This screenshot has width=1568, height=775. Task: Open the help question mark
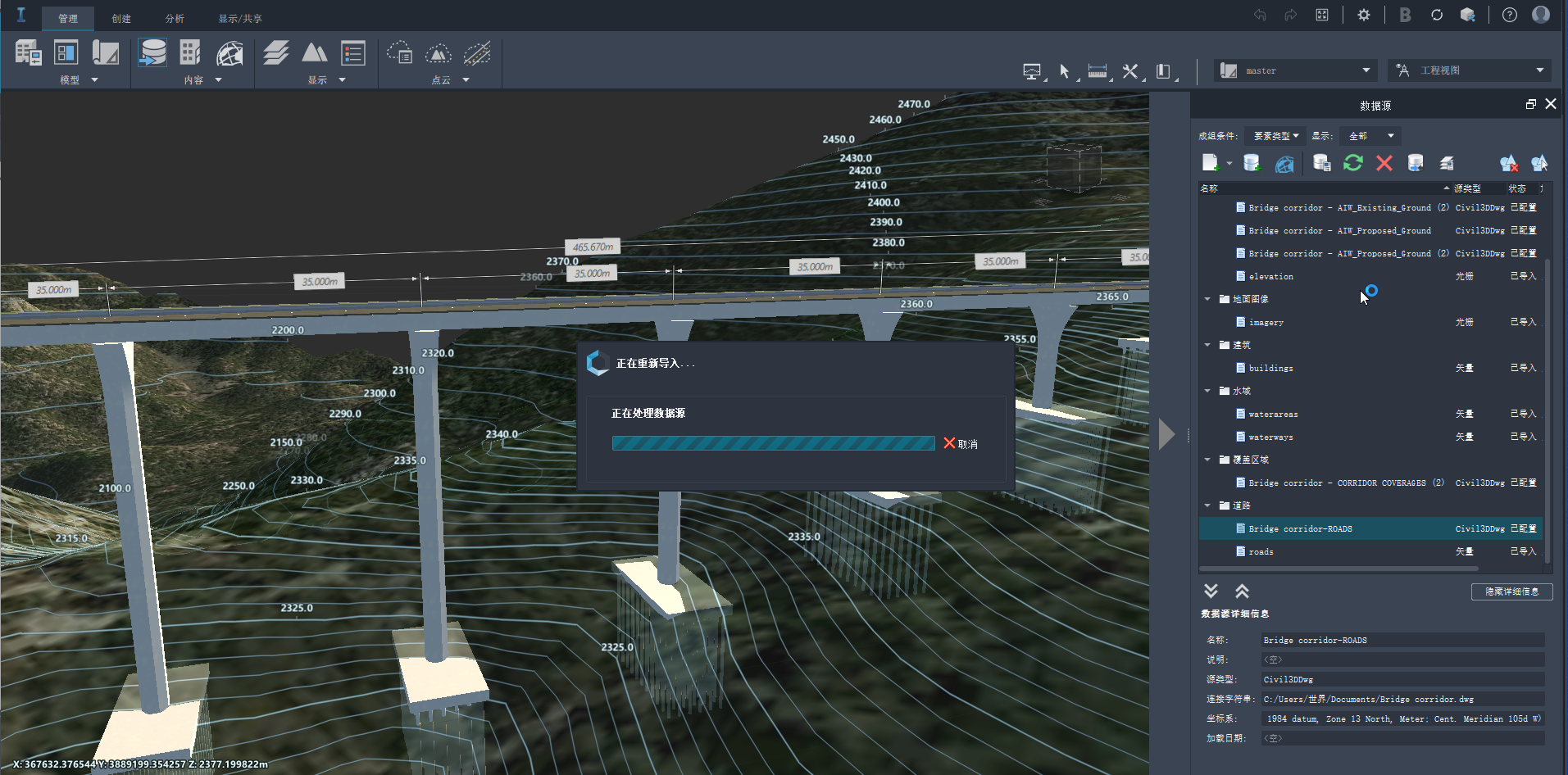[x=1510, y=15]
